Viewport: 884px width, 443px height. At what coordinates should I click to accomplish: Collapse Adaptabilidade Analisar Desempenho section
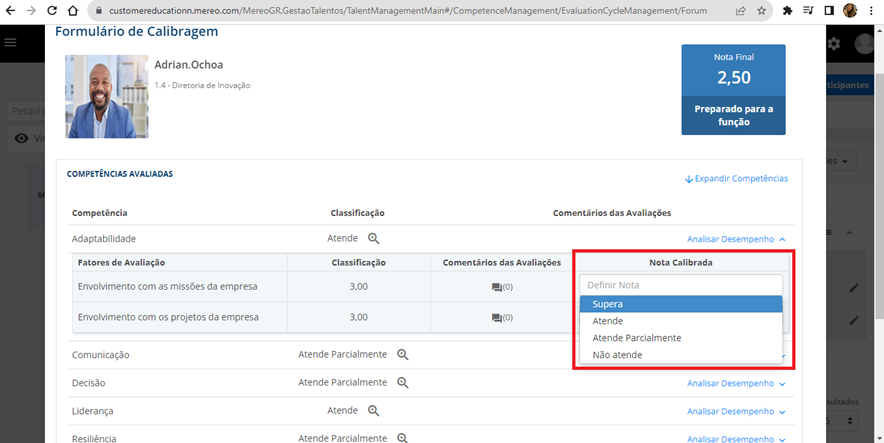pyautogui.click(x=736, y=239)
